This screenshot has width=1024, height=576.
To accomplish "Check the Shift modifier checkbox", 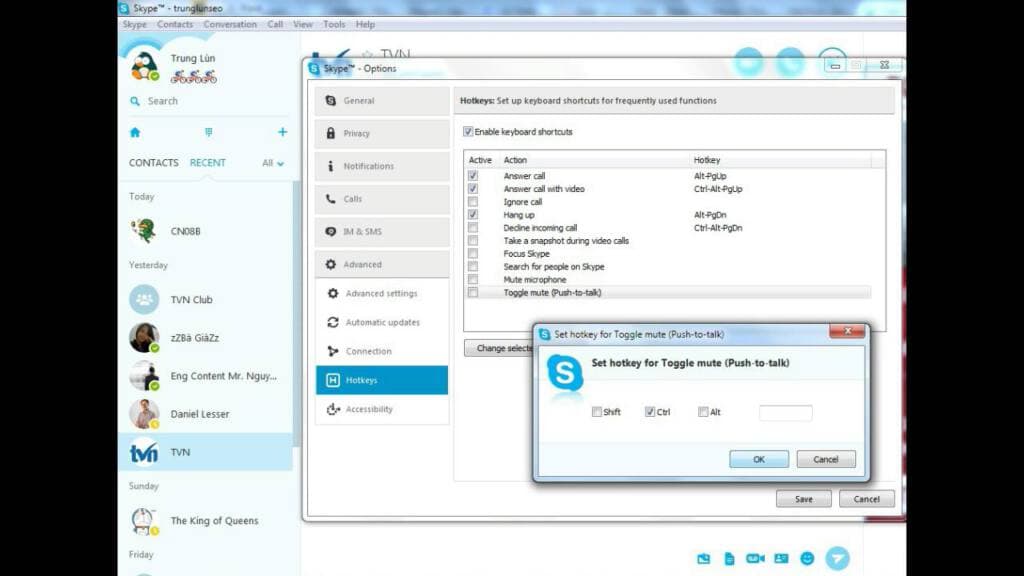I will click(597, 412).
